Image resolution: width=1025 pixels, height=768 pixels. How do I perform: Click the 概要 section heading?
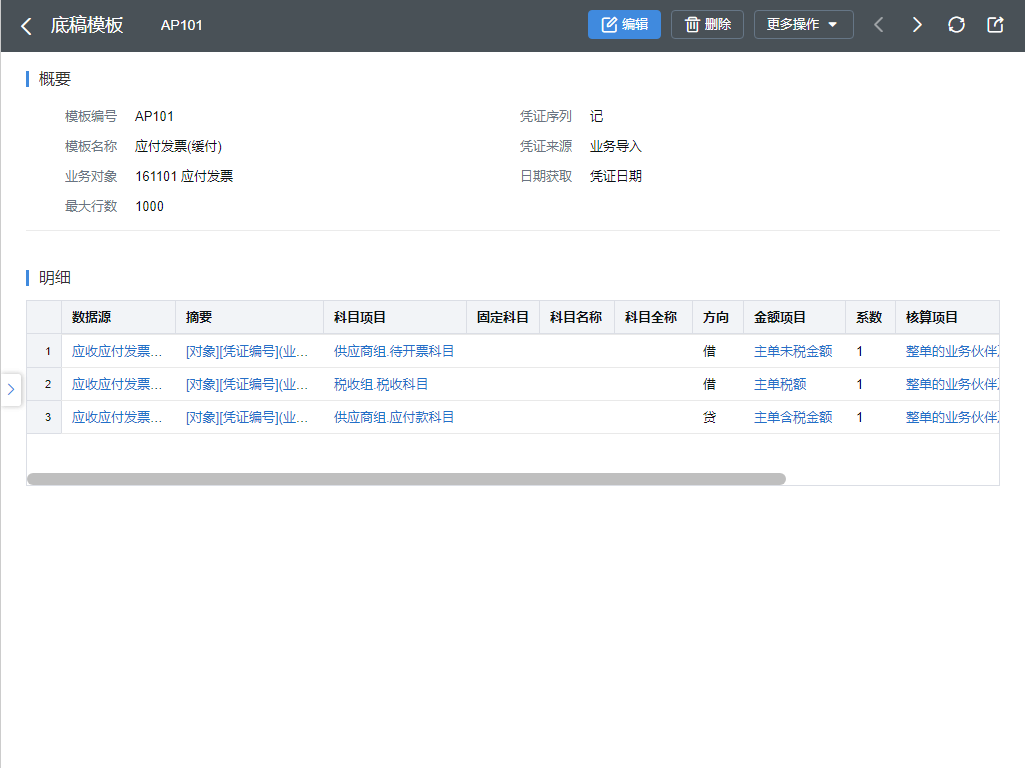[54, 79]
